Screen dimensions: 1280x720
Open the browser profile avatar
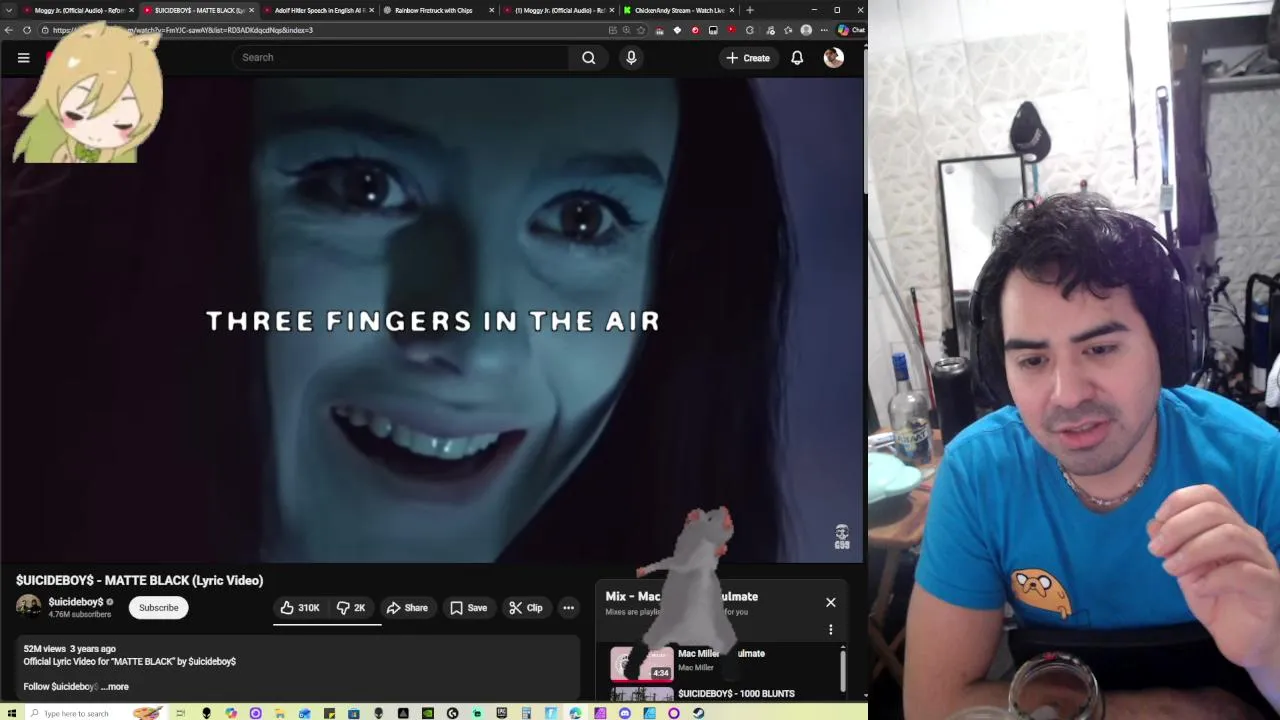pos(806,30)
